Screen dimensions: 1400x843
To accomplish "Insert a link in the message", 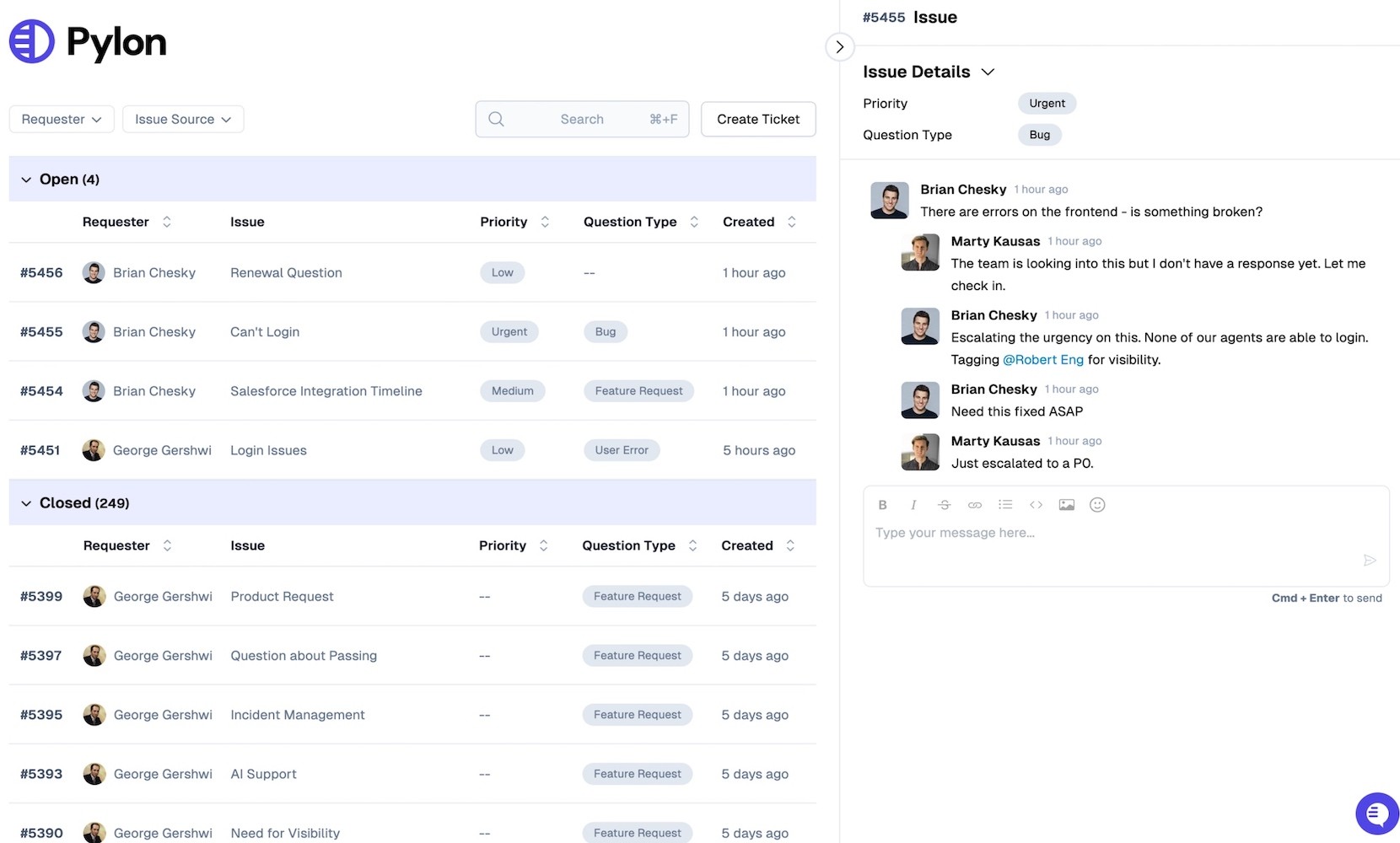I will (974, 505).
